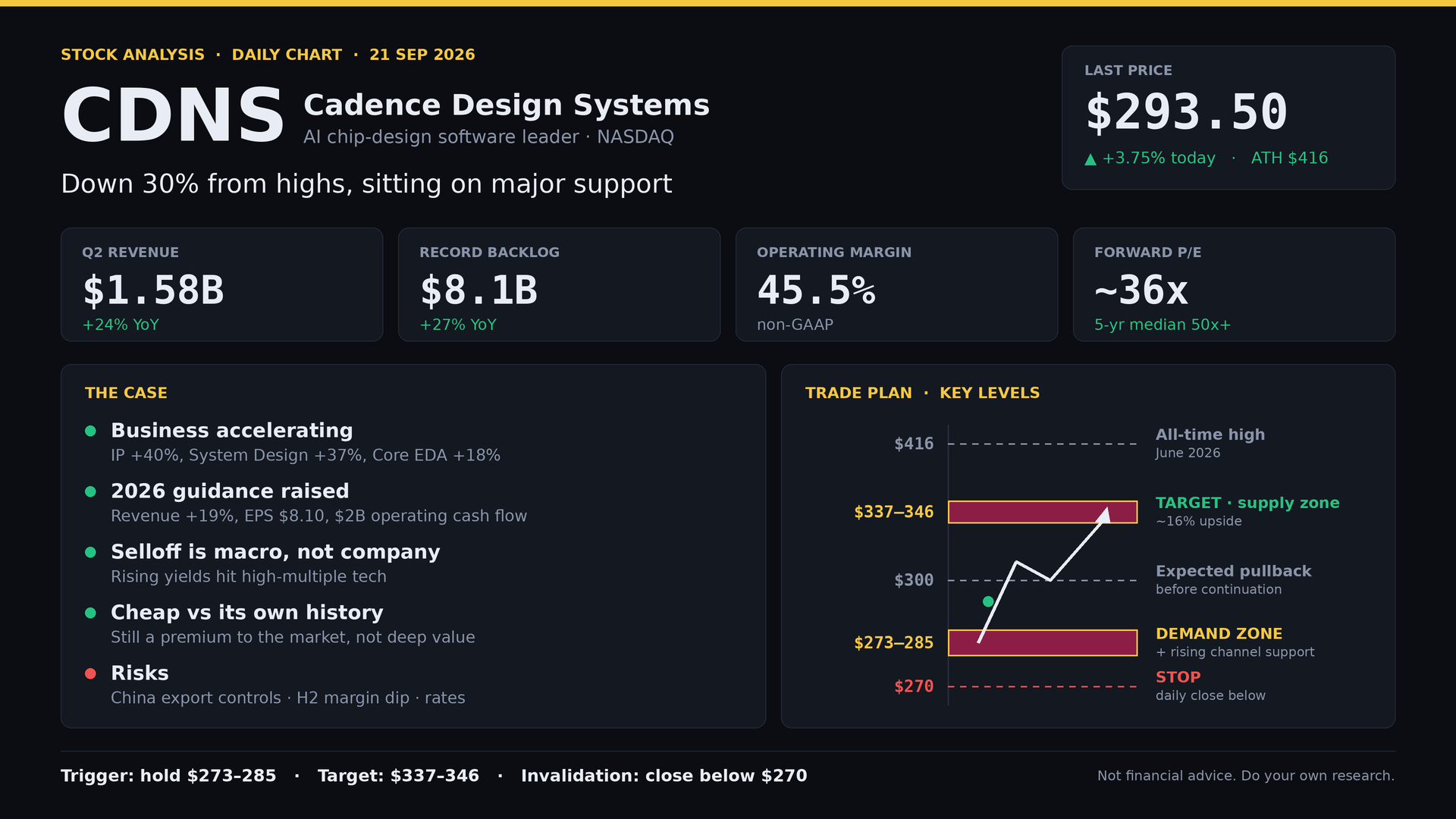This screenshot has width=1456, height=819.
Task: Select the ~36x forward P/E value
Action: [1141, 290]
